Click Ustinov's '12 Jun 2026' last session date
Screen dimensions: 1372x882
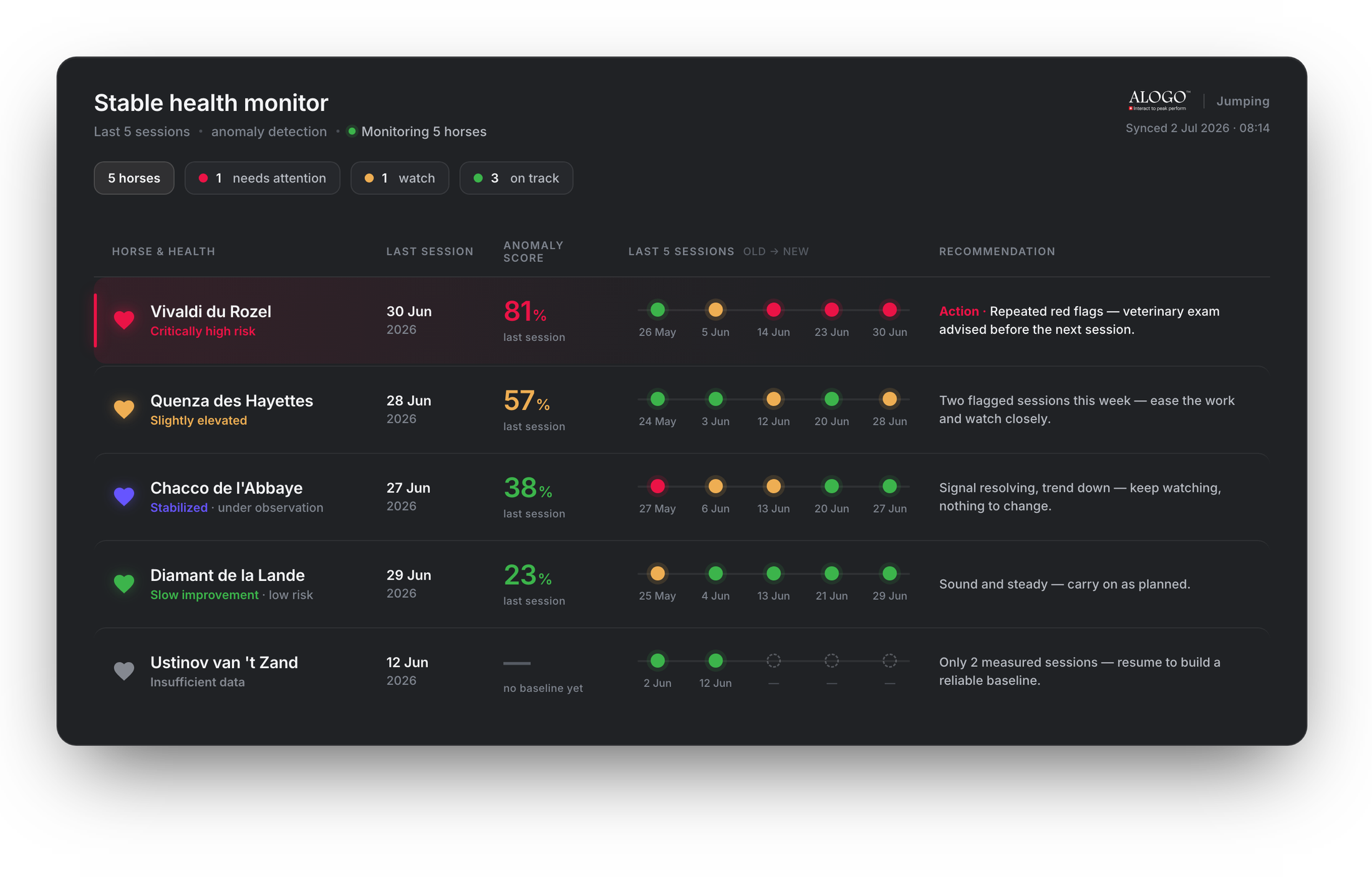coord(407,671)
